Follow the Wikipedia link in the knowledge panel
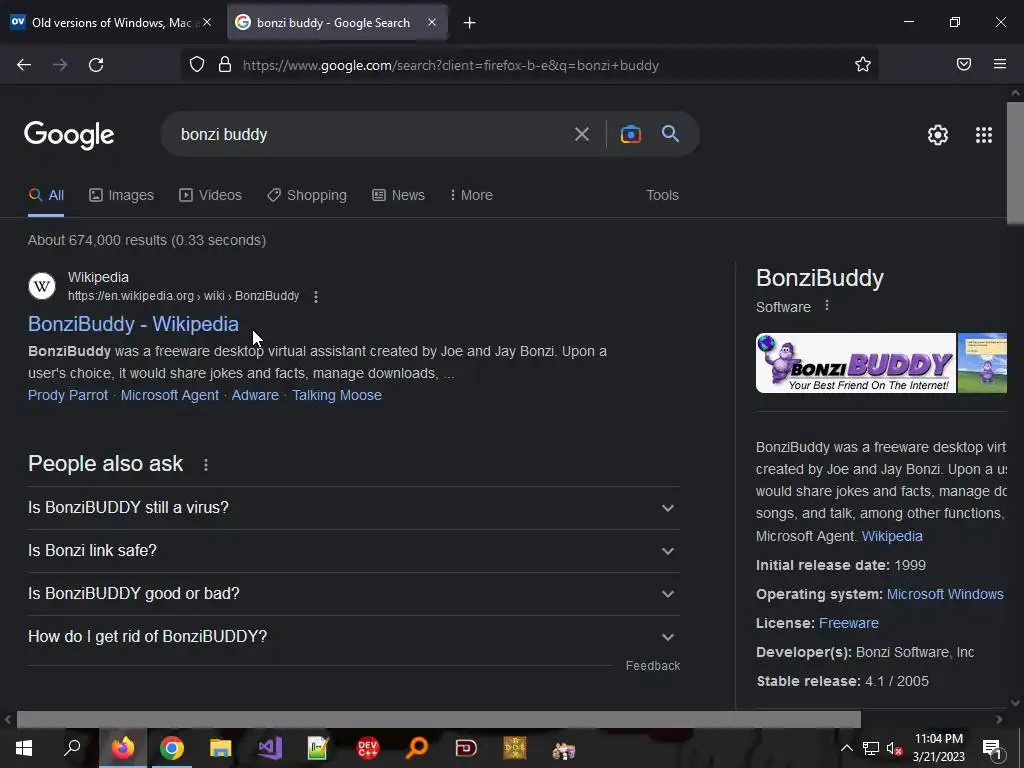The width and height of the screenshot is (1024, 768). click(x=892, y=536)
